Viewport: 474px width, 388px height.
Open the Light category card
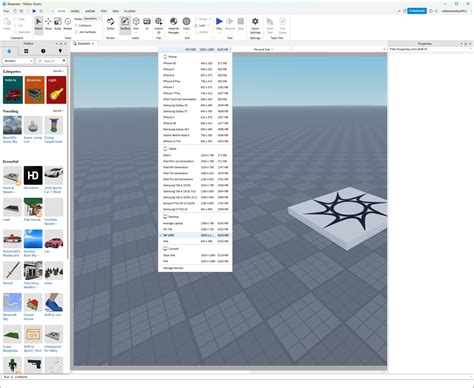[56, 90]
